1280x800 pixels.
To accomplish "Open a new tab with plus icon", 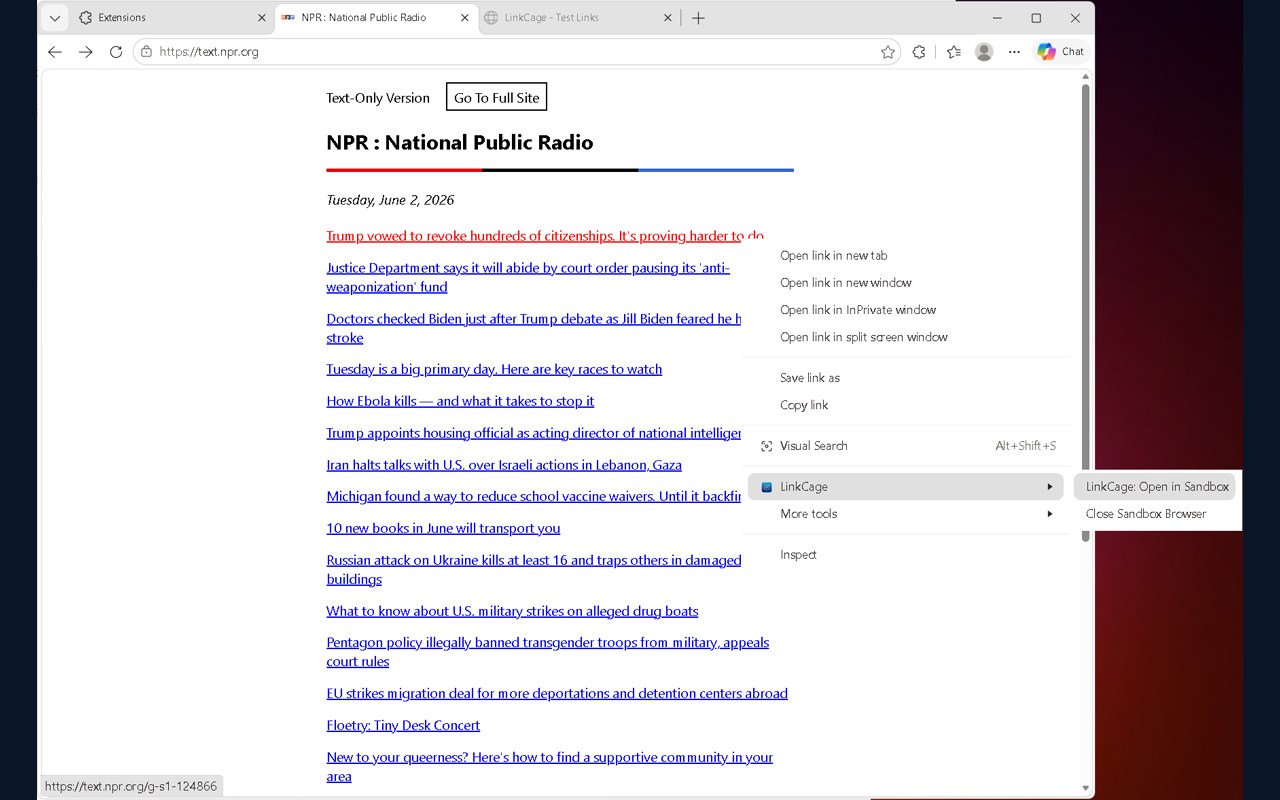I will [698, 18].
